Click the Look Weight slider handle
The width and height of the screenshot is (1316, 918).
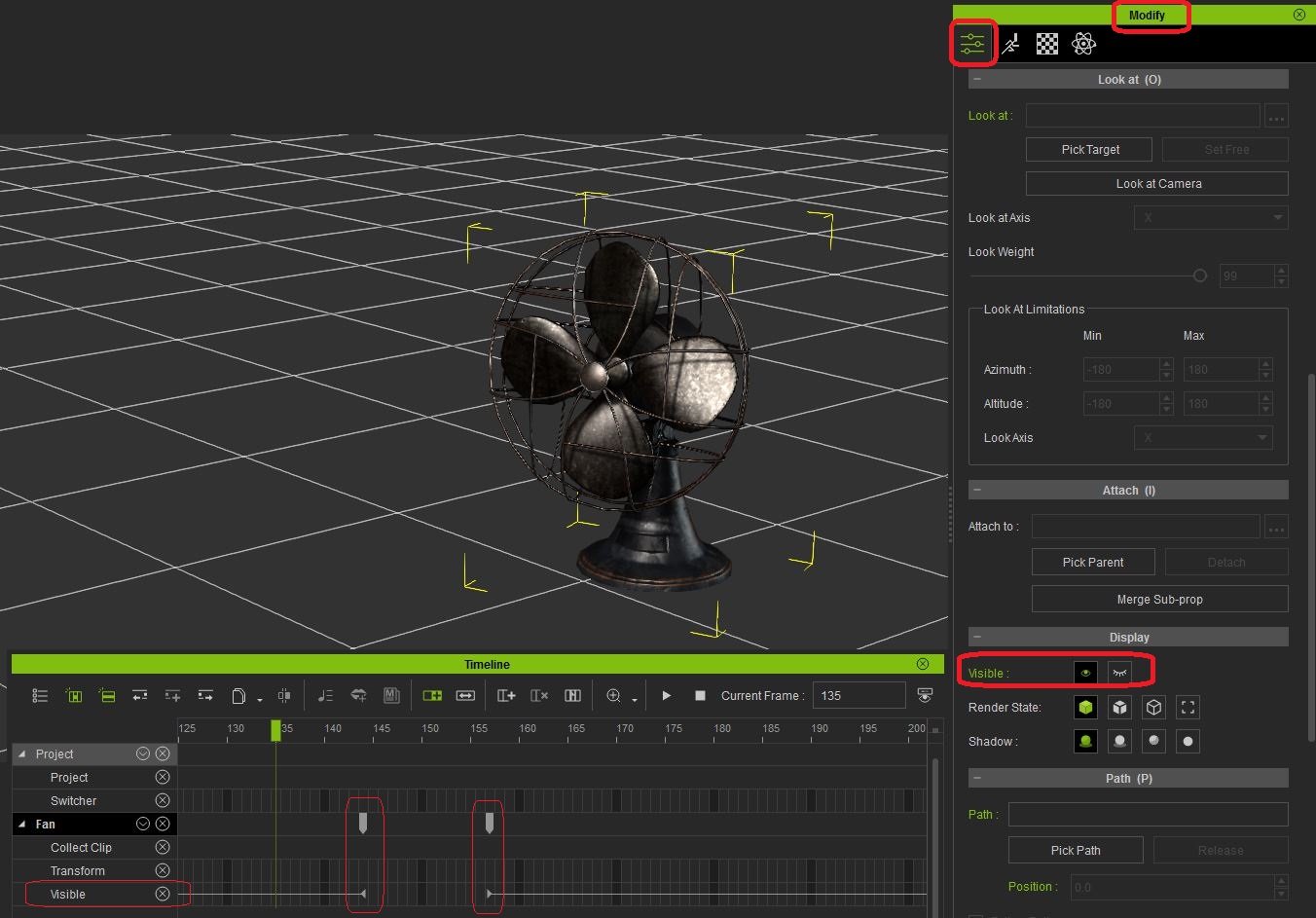point(1200,275)
